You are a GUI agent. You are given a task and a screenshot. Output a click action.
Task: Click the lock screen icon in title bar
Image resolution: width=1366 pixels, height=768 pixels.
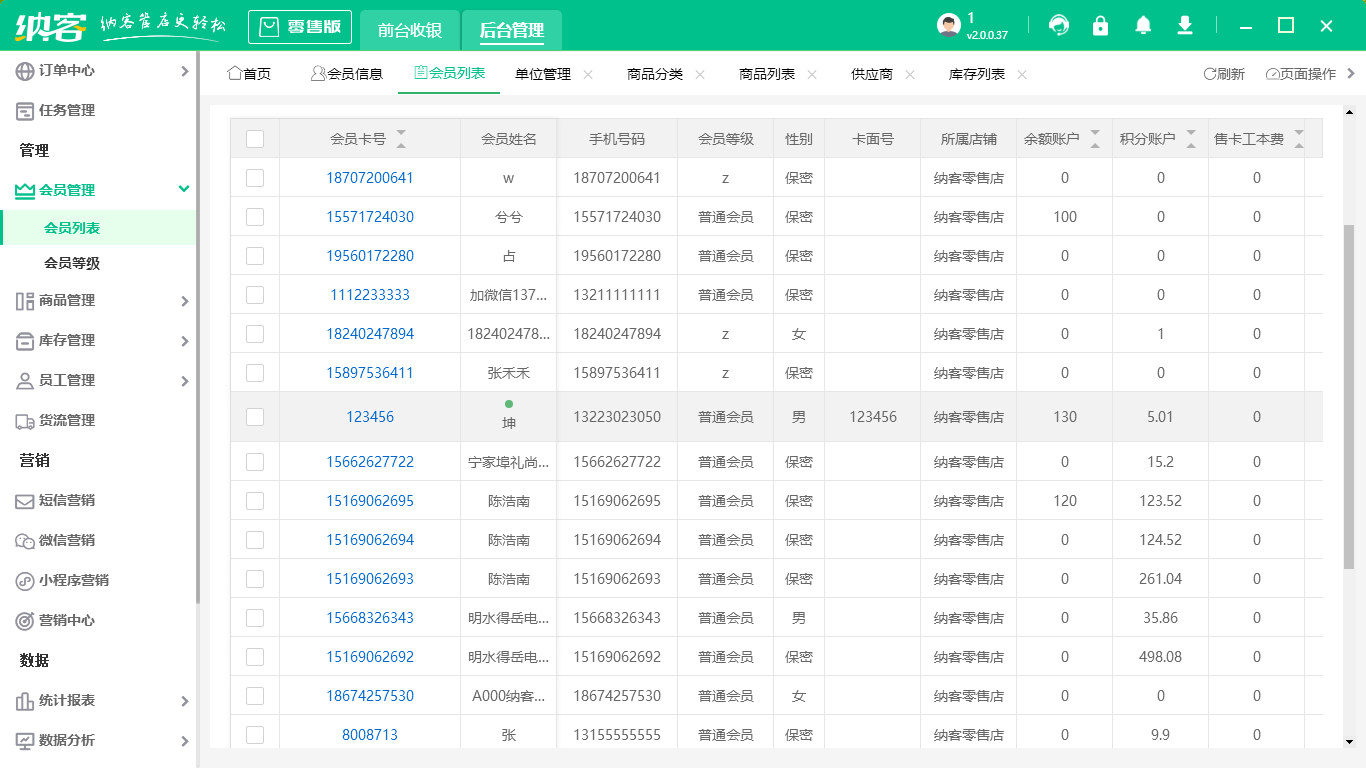1100,25
